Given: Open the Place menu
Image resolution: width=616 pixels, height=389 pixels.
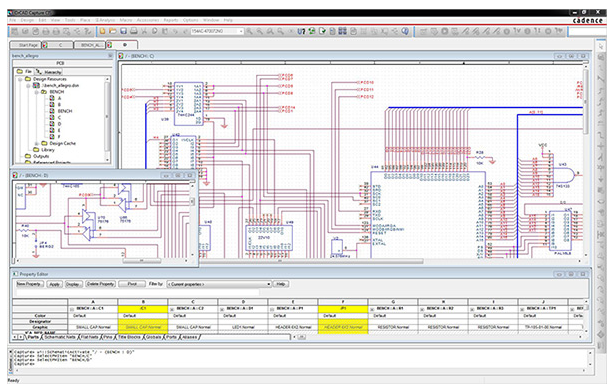Looking at the screenshot, I should point(85,20).
